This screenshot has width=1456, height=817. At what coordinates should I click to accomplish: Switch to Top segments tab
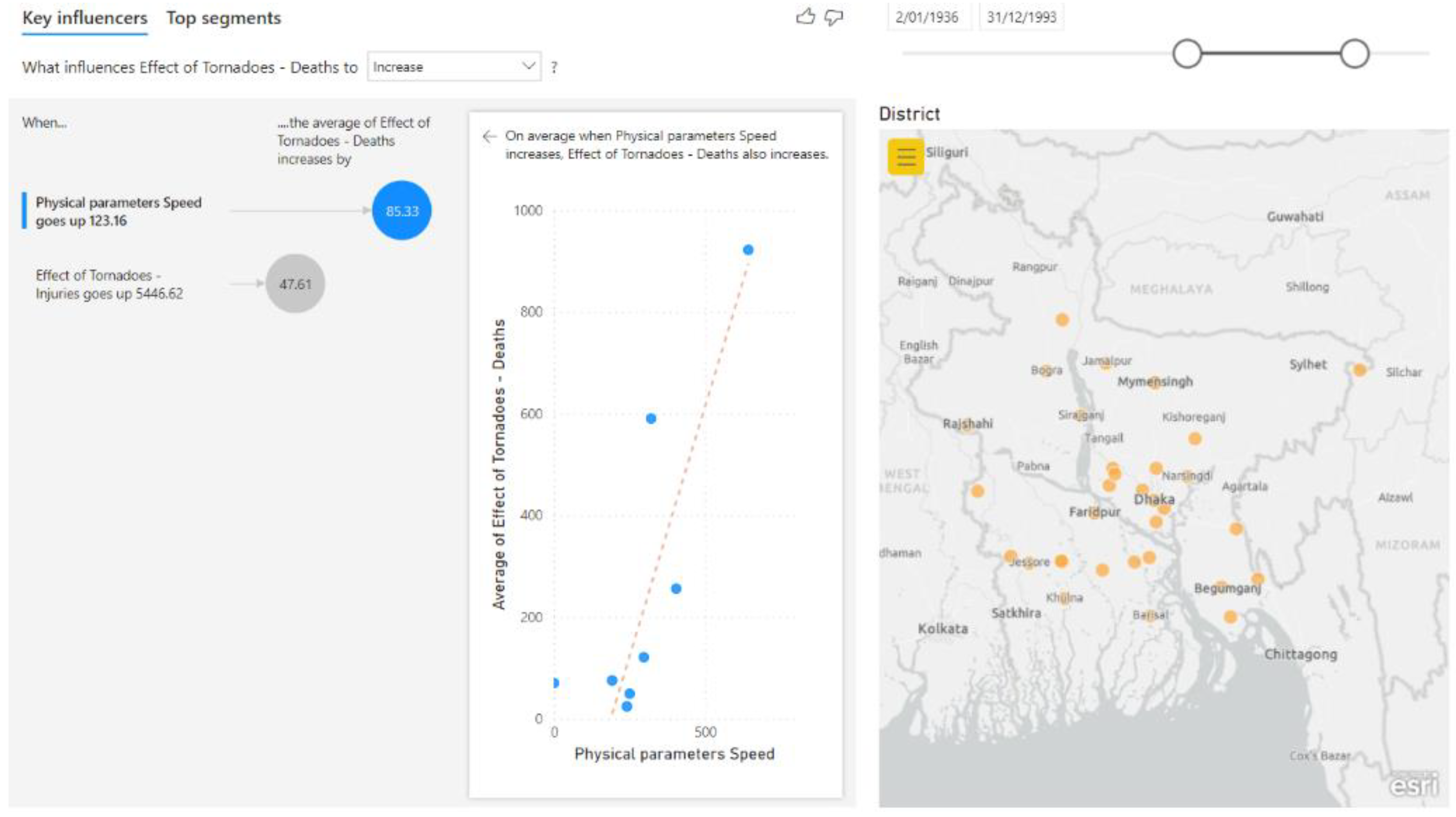click(223, 18)
